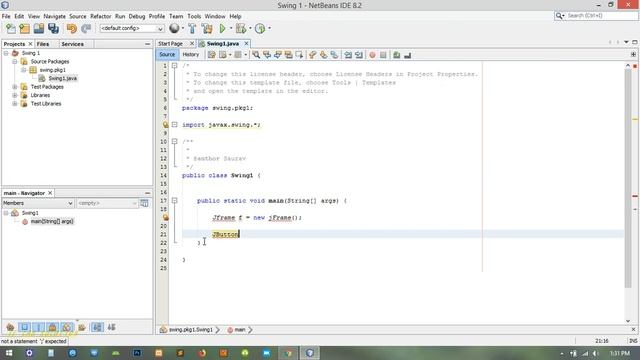640x360 pixels.
Task: Toggle Sort by Name in Navigator
Action: [97, 327]
